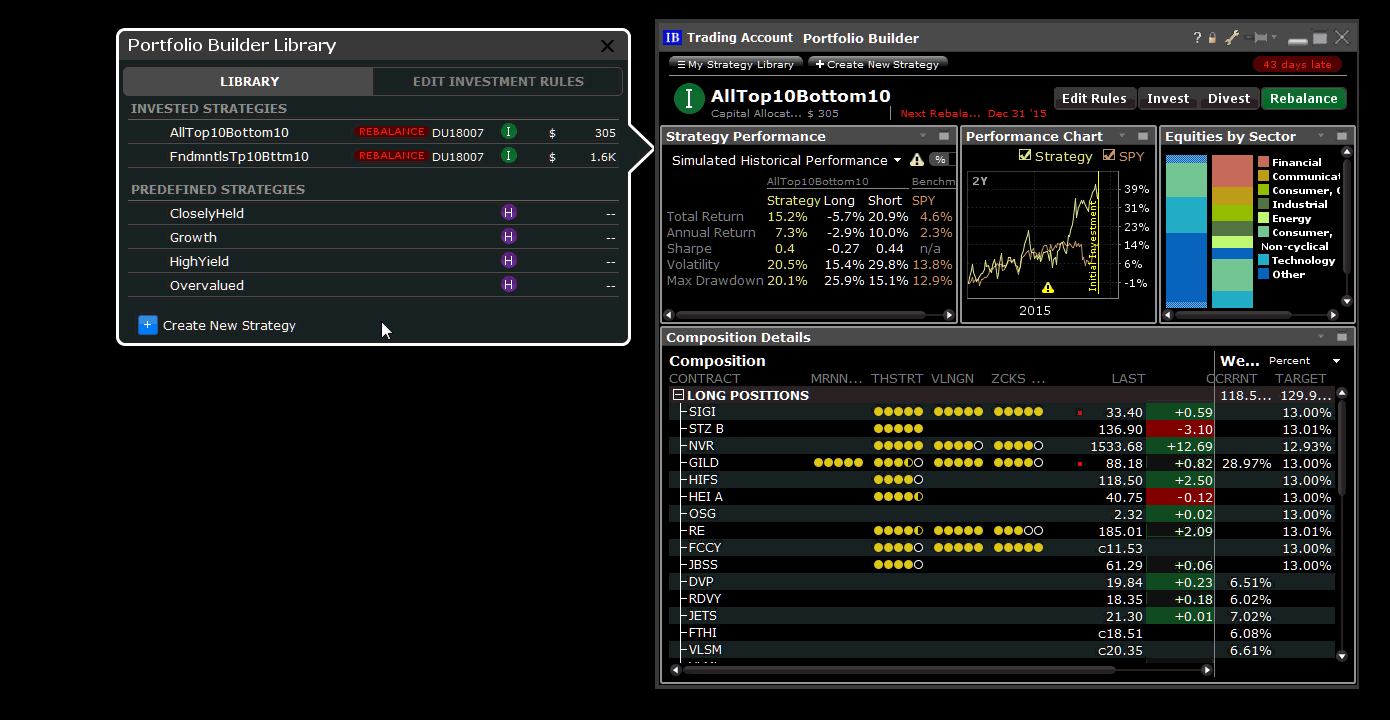Viewport: 1390px width, 720px height.
Task: Click the green I icon beside AllTop10Bottom10
Action: 508,131
